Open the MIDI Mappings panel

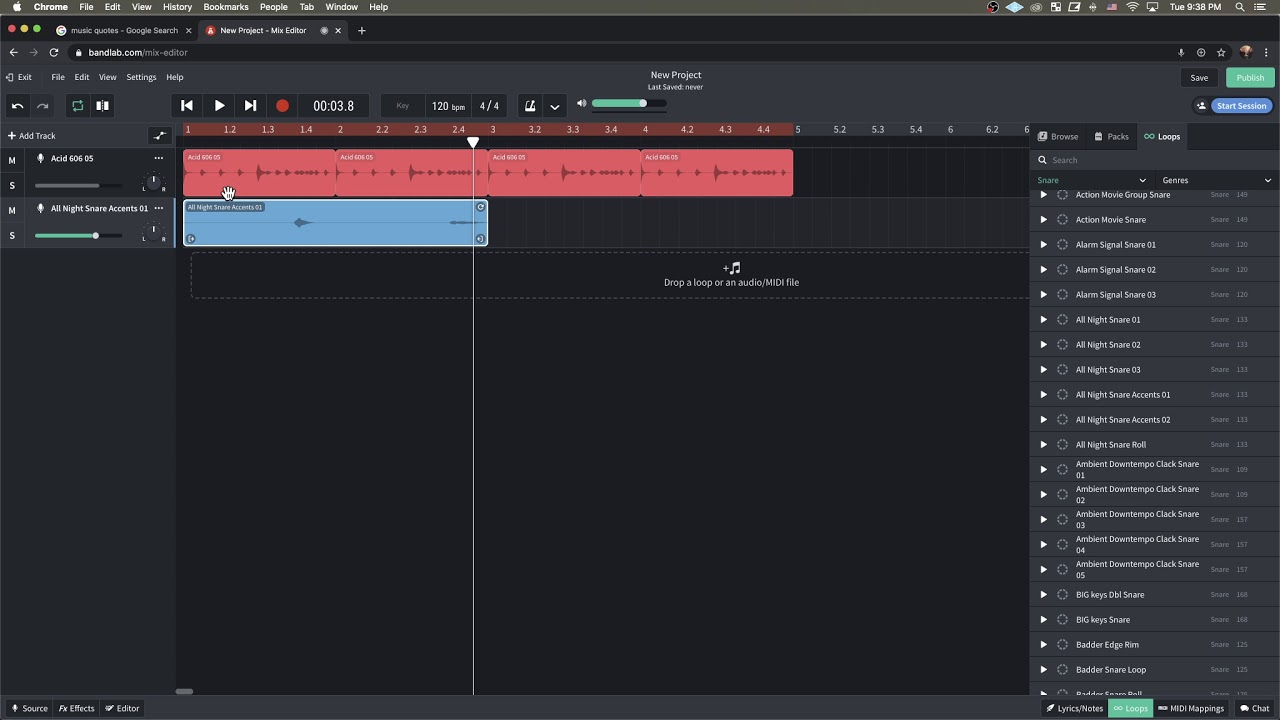[x=1191, y=708]
